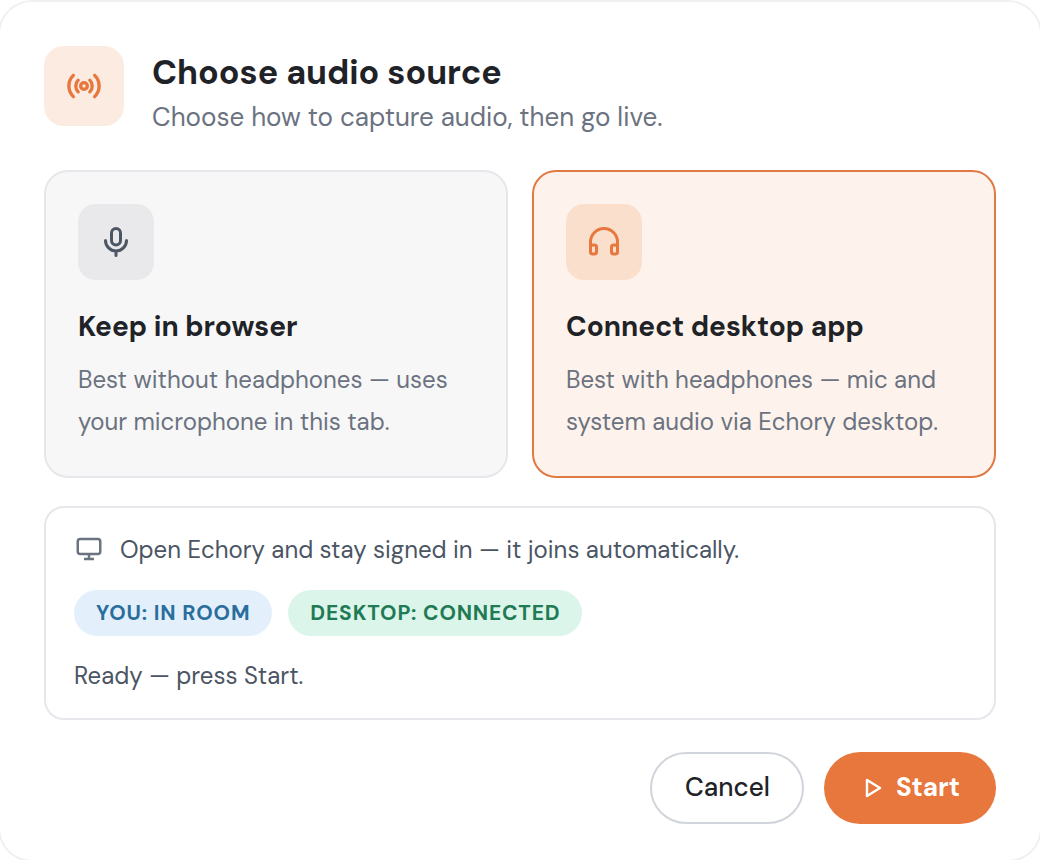Click the orange broadcast signal icon
Image resolution: width=1040 pixels, height=860 pixels.
84,86
